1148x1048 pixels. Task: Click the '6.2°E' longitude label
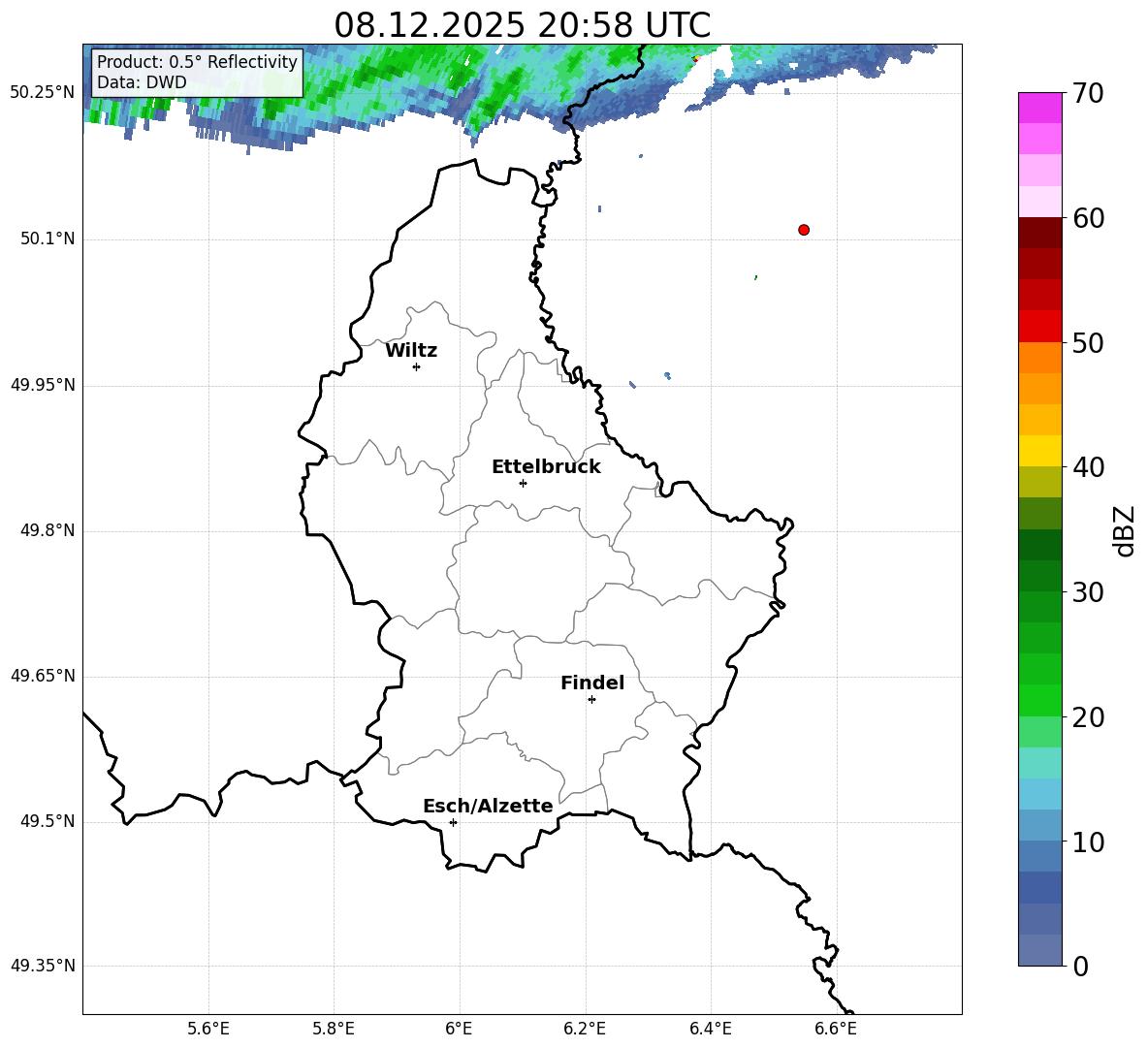(585, 1029)
